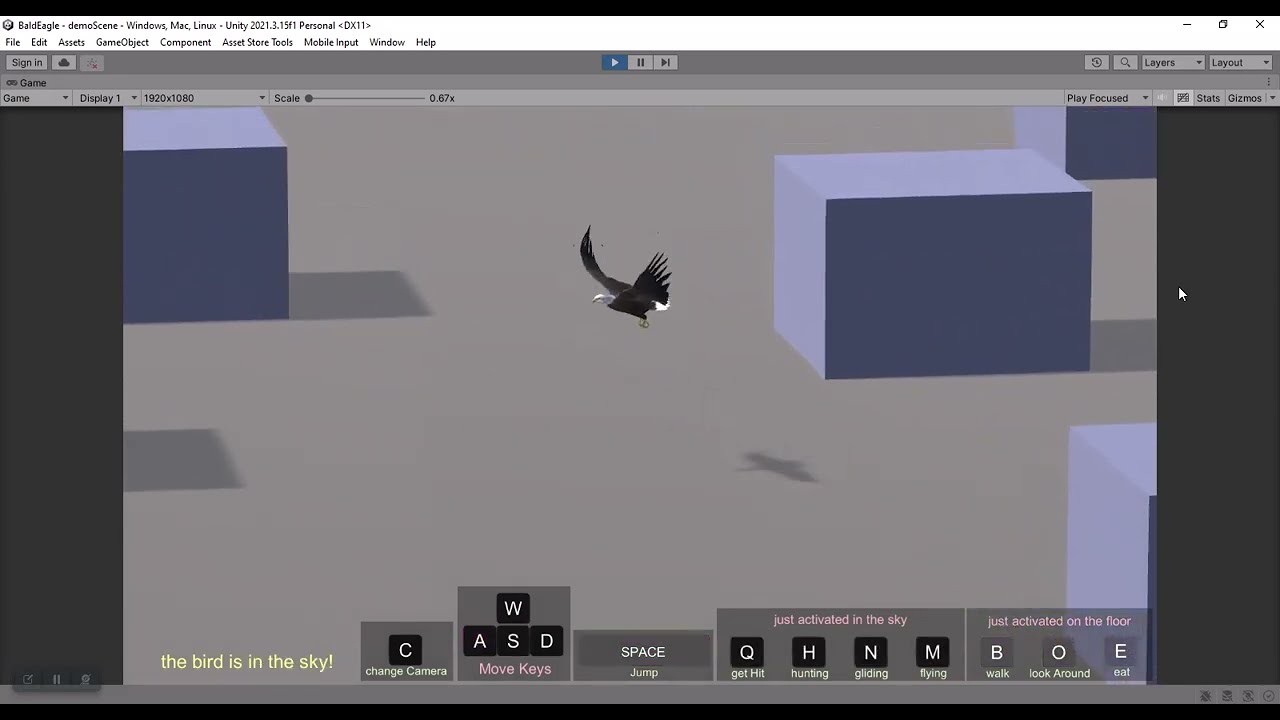
Task: Click the SPACE Jump key
Action: (x=643, y=652)
